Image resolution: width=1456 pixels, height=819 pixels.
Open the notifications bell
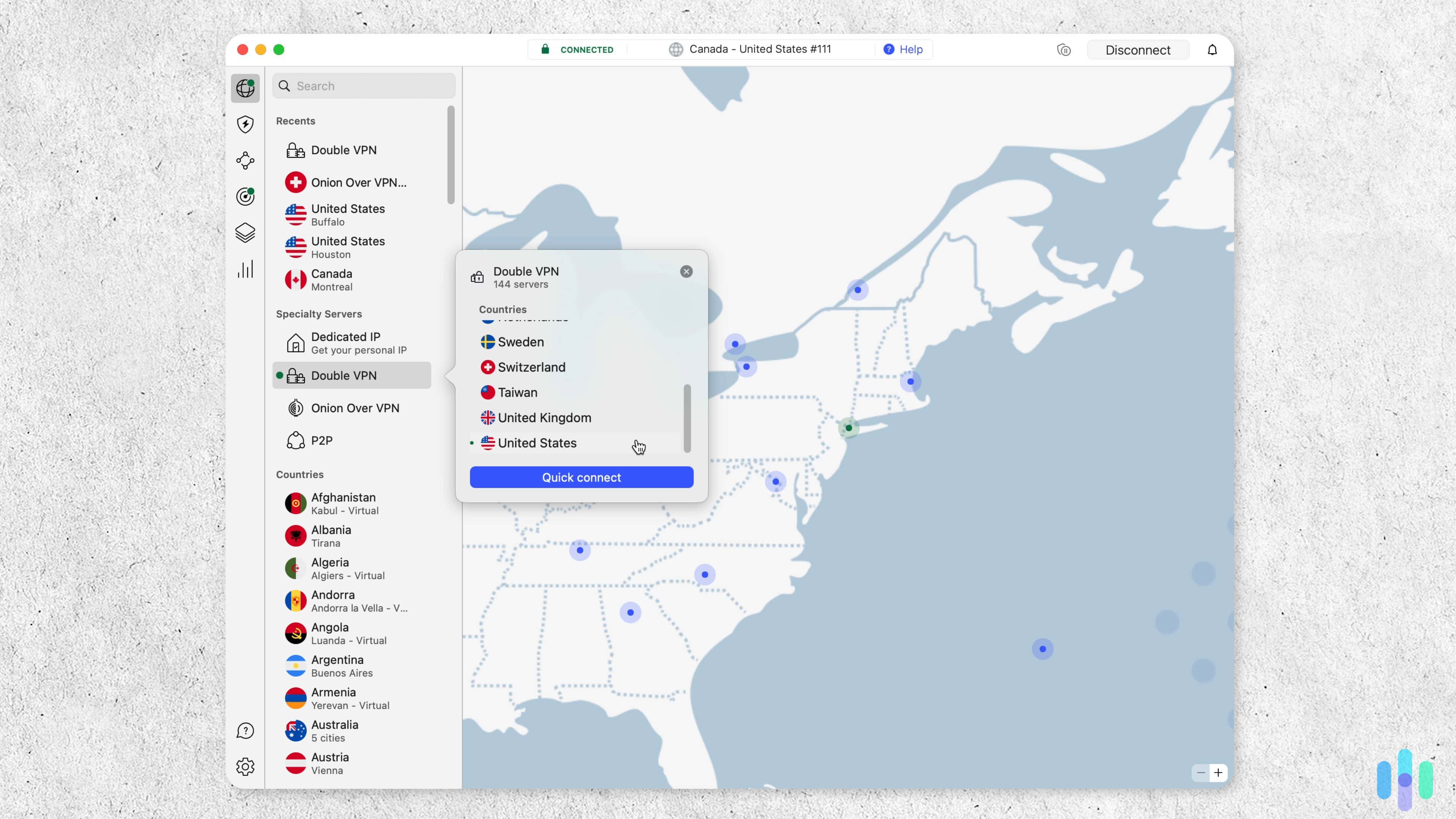tap(1212, 50)
